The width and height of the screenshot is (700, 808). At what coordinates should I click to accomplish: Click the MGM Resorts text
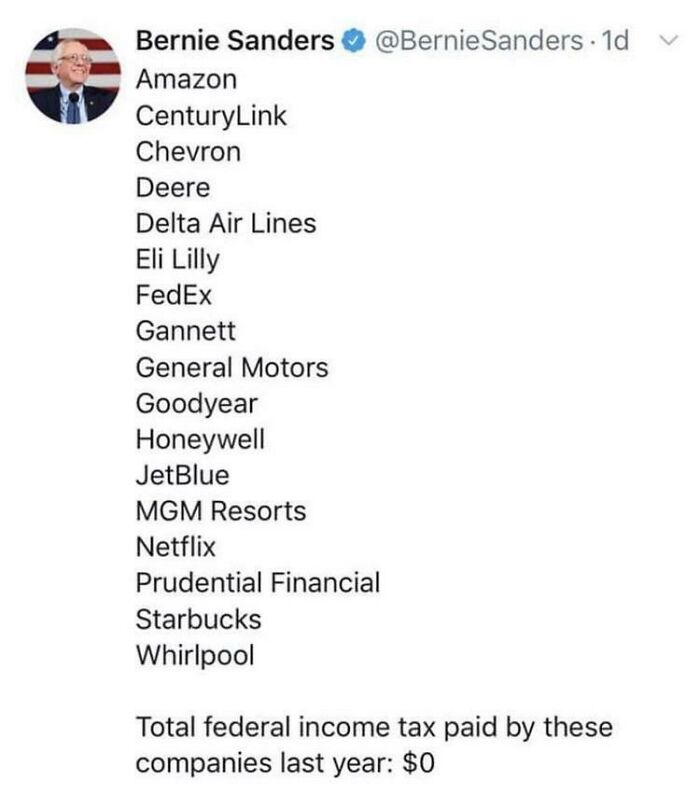[221, 511]
